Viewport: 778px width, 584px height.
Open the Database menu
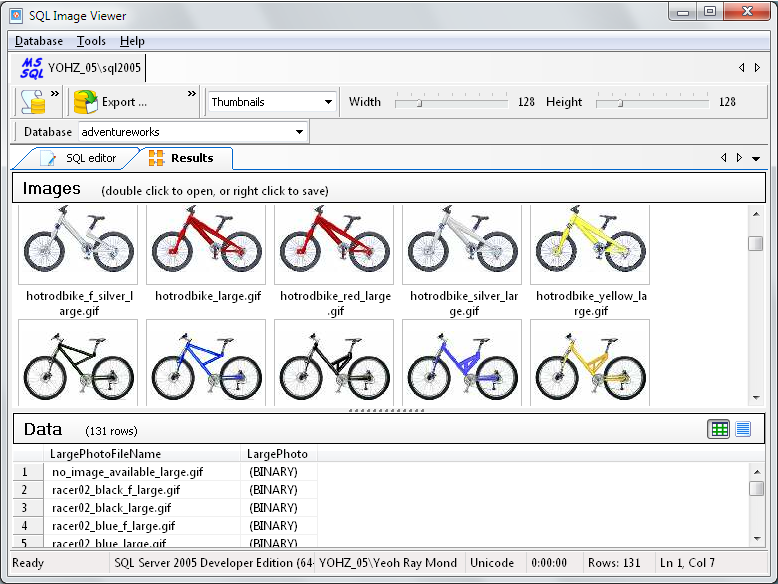click(x=39, y=41)
